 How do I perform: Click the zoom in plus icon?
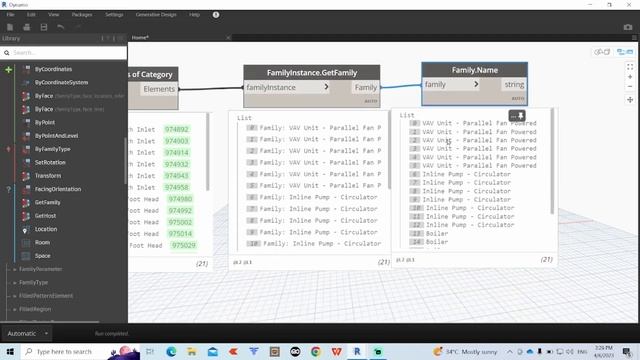[x=630, y=77]
